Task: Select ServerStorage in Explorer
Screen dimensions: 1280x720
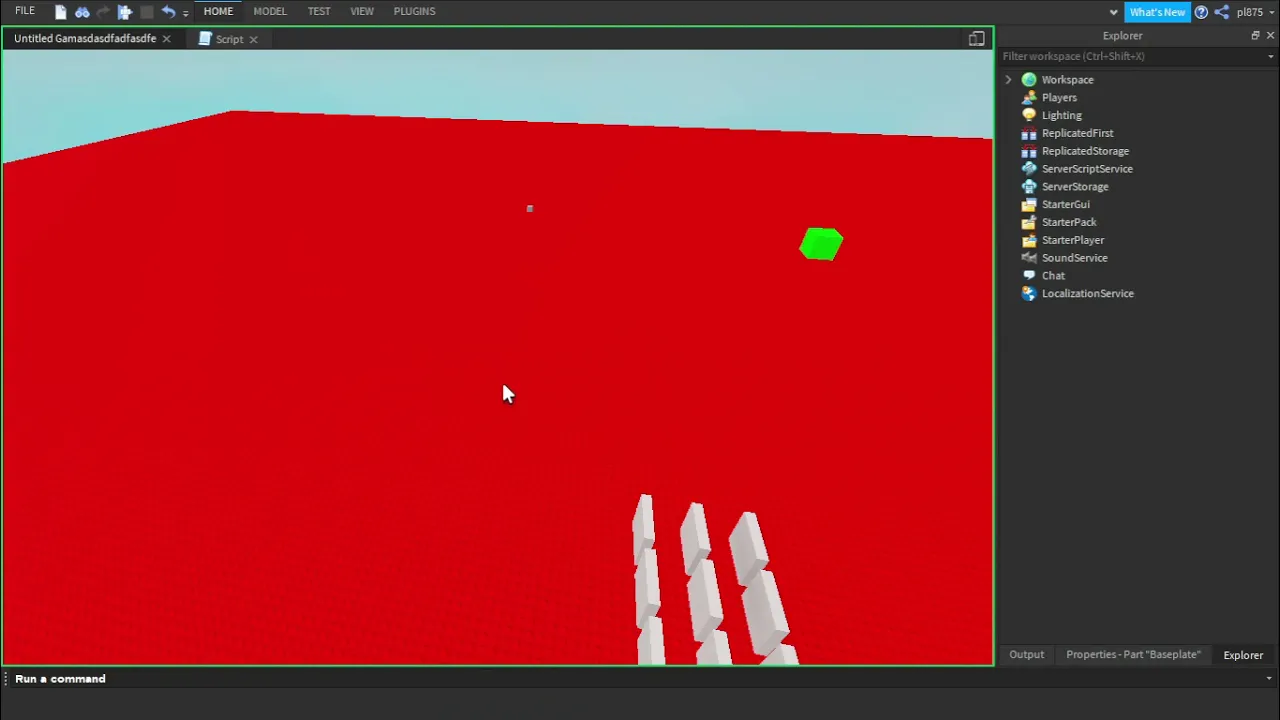Action: [1075, 187]
